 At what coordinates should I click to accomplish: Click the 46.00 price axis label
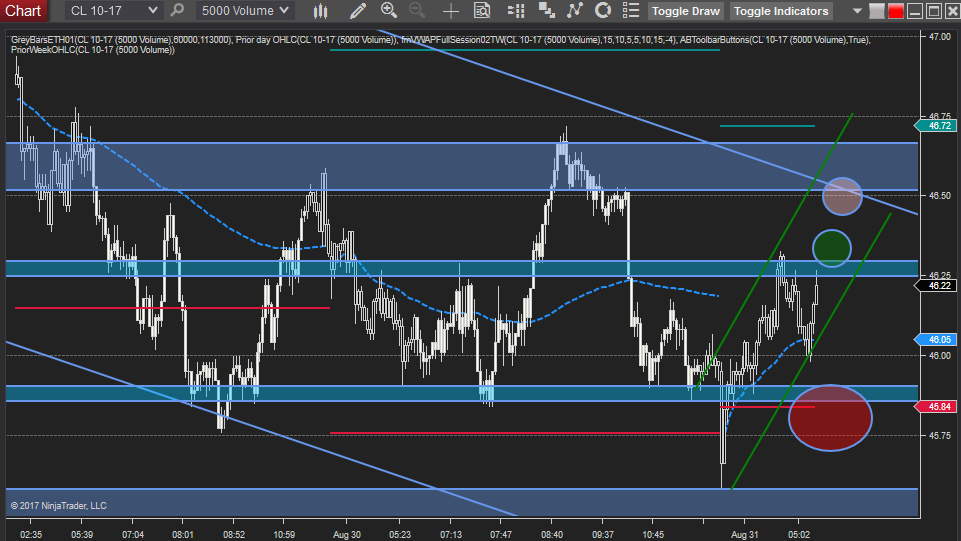(x=940, y=355)
